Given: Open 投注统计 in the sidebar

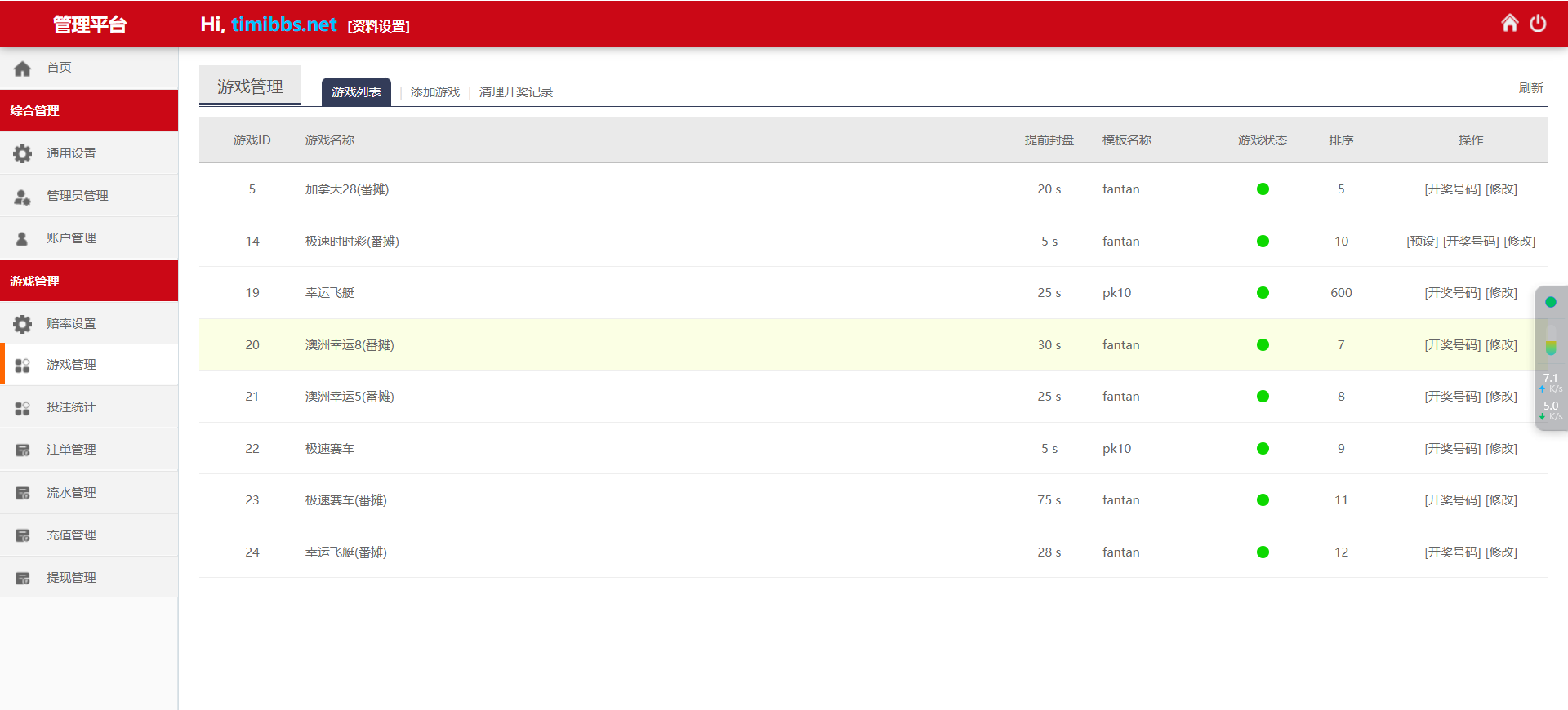Looking at the screenshot, I should pos(89,407).
